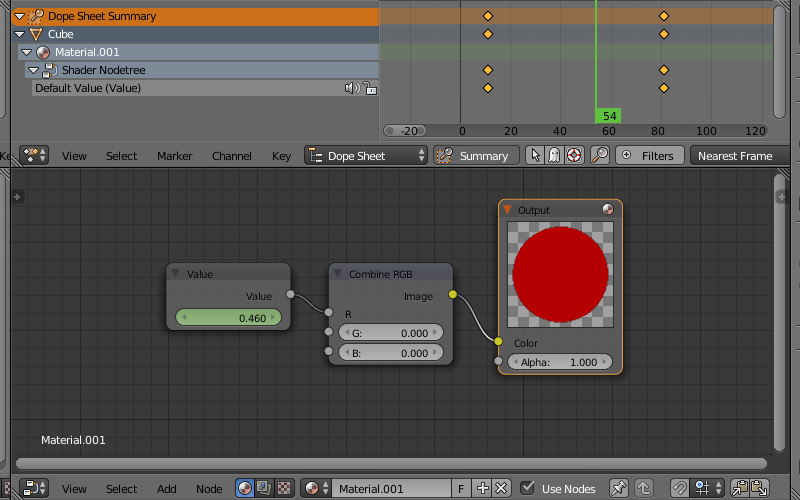This screenshot has height=500, width=800.
Task: Add a new material with plus icon
Action: (482, 488)
